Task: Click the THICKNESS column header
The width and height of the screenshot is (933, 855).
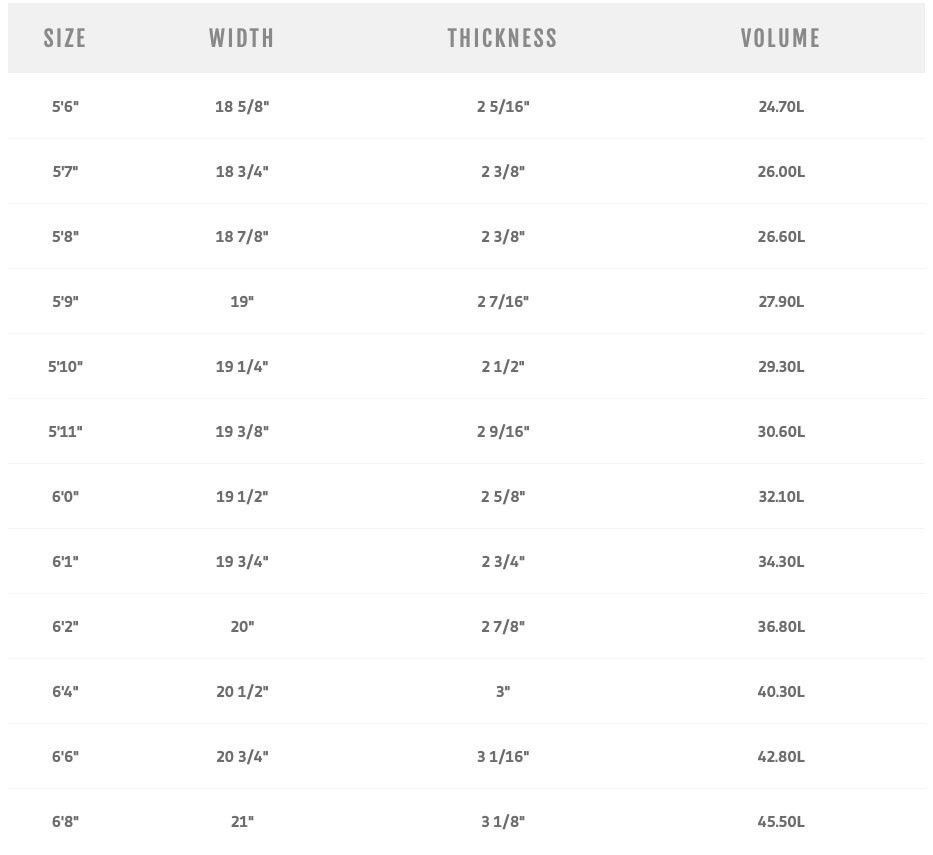Action: 502,38
